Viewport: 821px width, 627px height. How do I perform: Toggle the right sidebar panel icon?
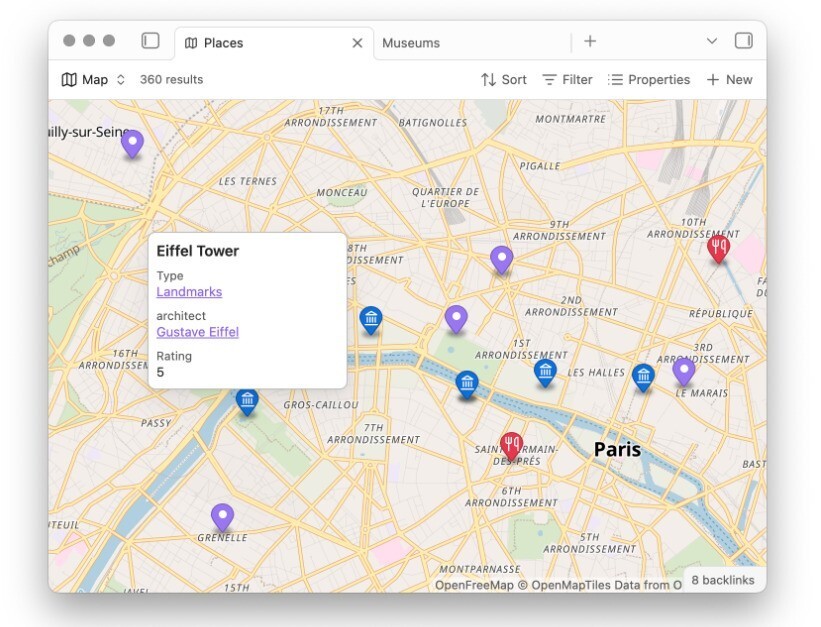click(743, 41)
